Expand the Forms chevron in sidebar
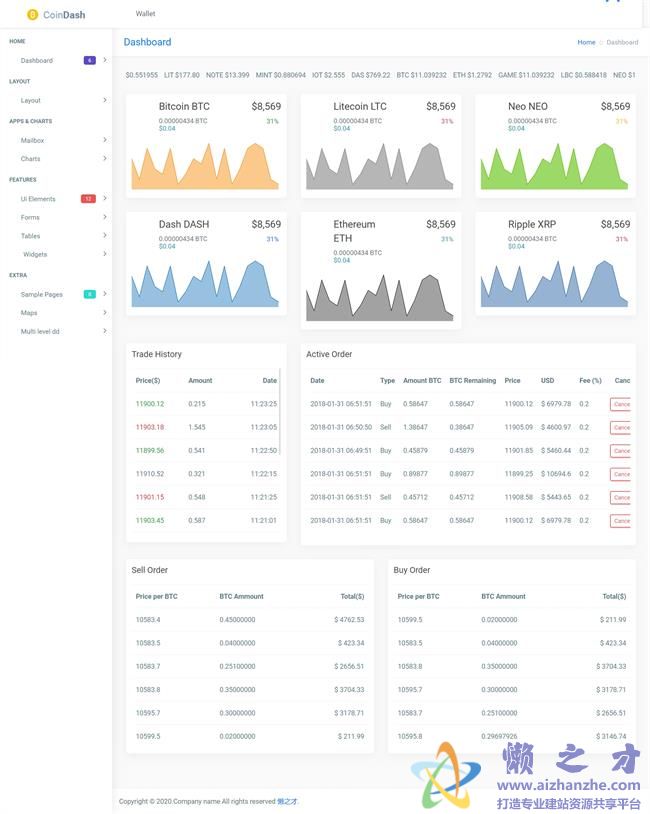This screenshot has width=650, height=814. pos(104,217)
